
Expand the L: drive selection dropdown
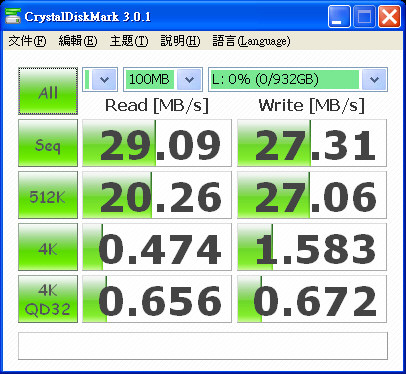click(x=374, y=80)
